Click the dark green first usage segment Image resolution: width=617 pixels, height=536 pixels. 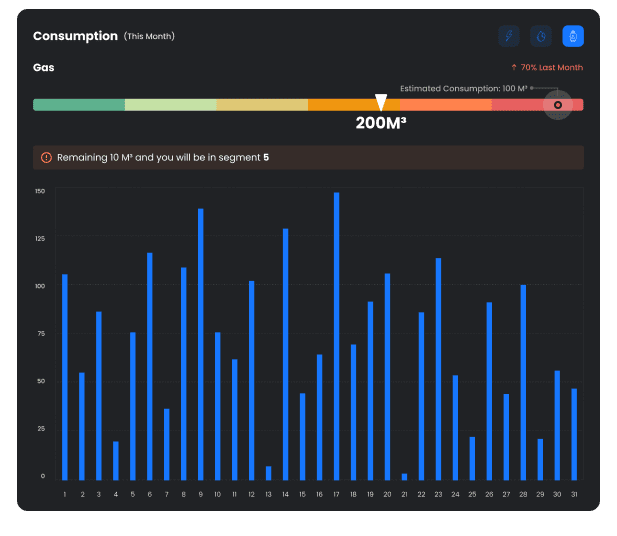[78, 105]
